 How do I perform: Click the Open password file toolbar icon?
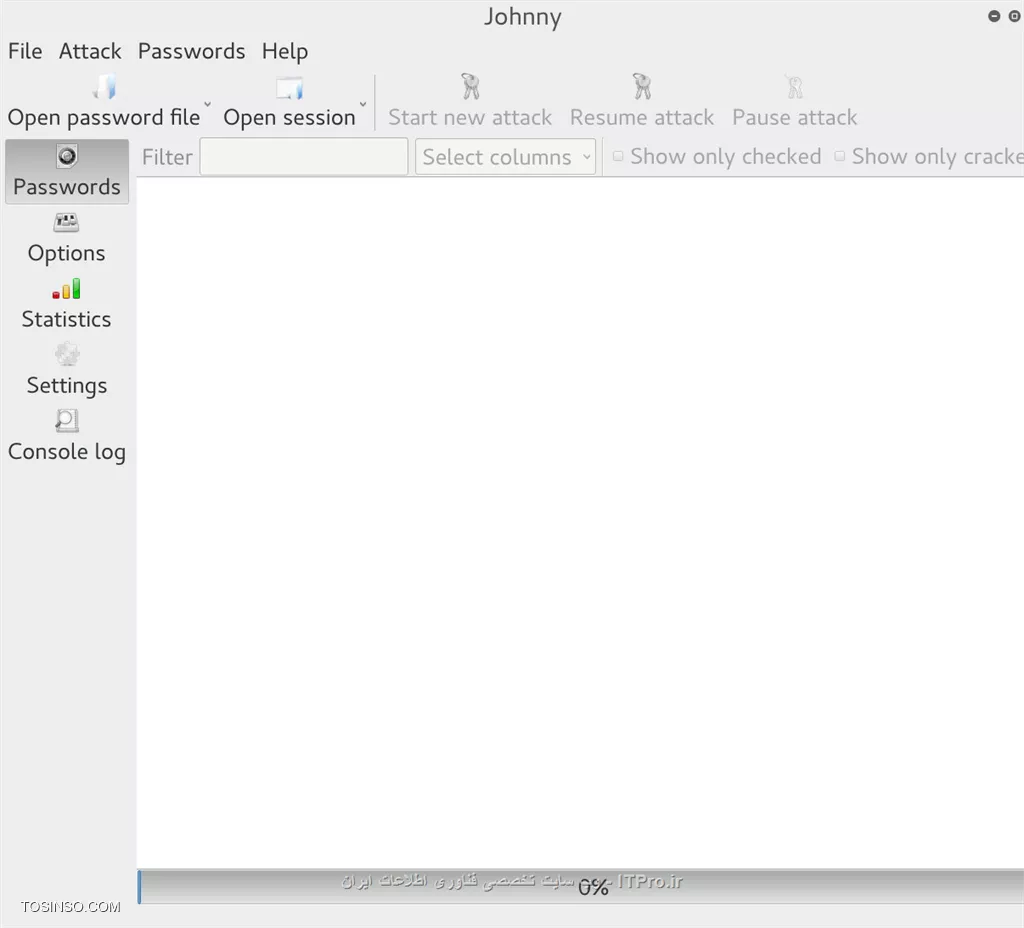coord(104,87)
